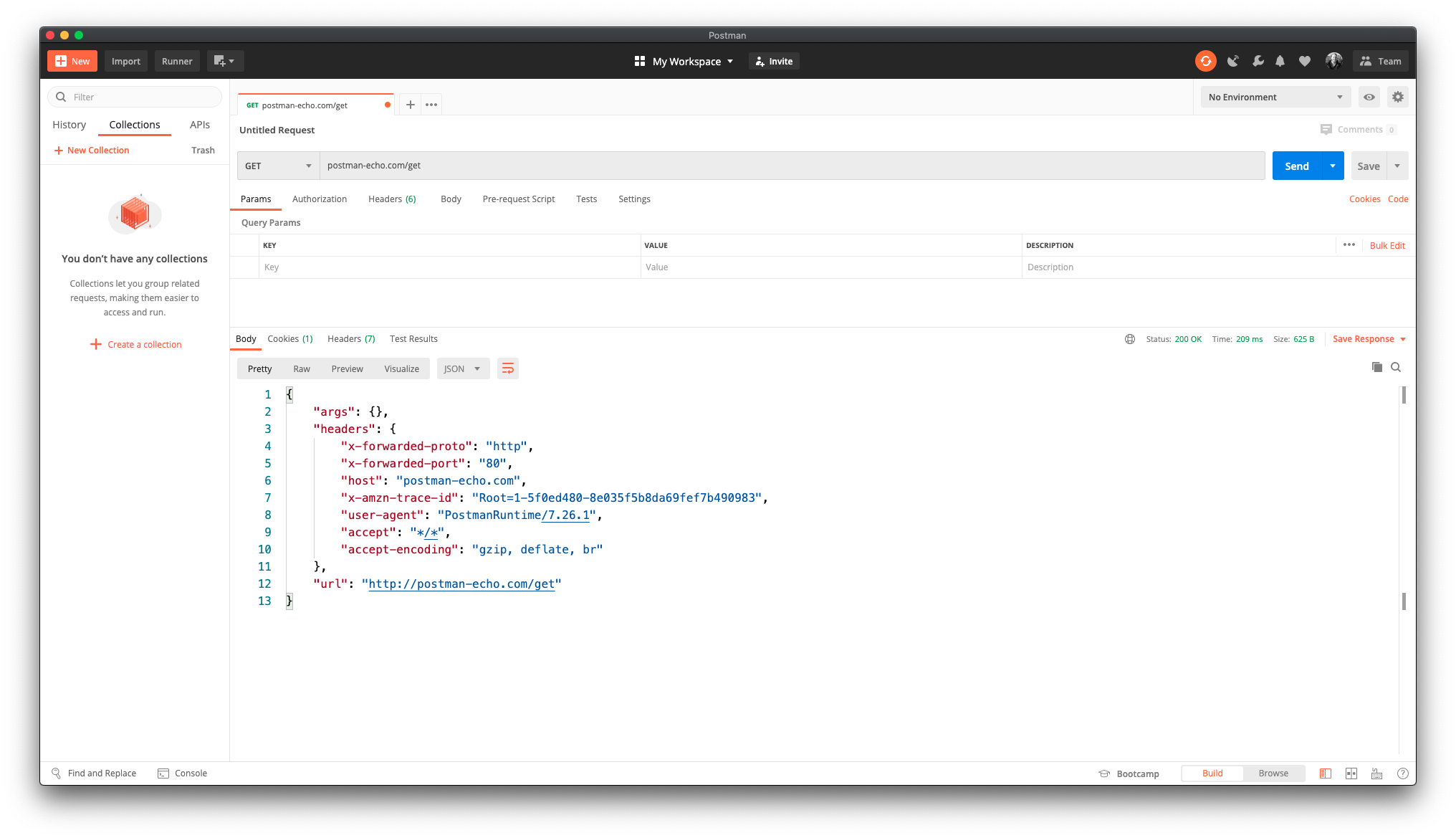
Task: Open the Pre-request Script tab
Action: [519, 199]
